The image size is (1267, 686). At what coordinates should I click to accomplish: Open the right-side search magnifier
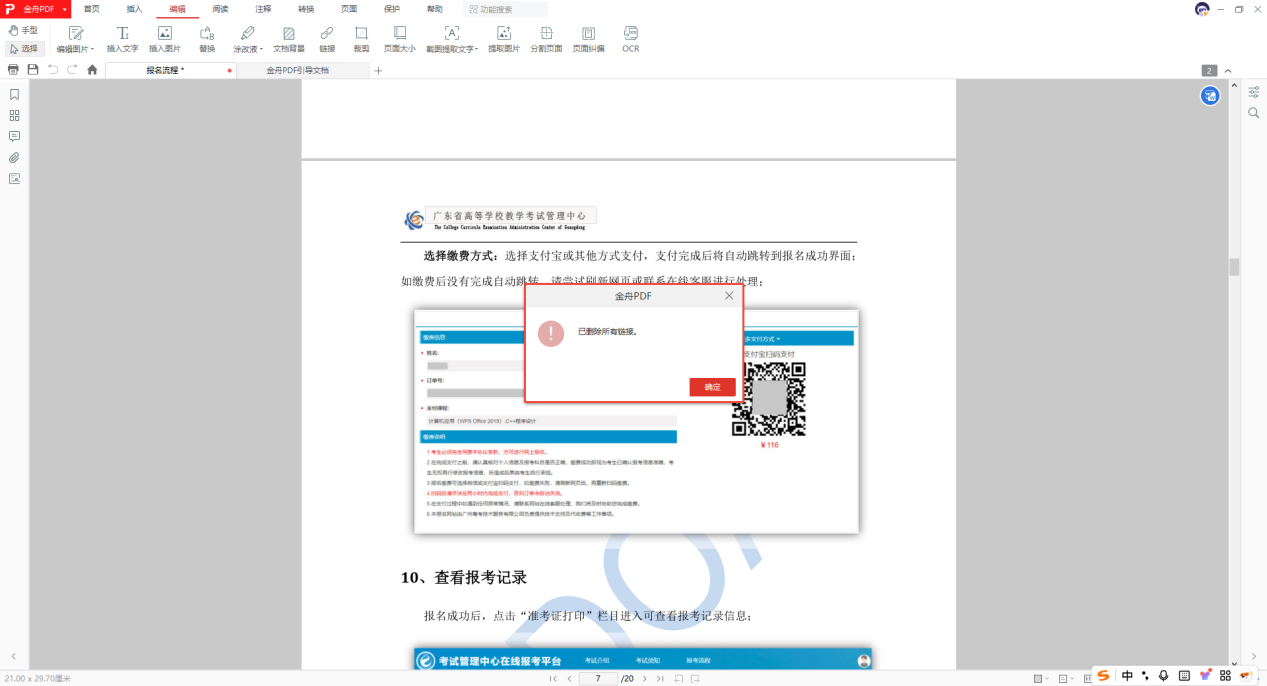coord(1253,113)
